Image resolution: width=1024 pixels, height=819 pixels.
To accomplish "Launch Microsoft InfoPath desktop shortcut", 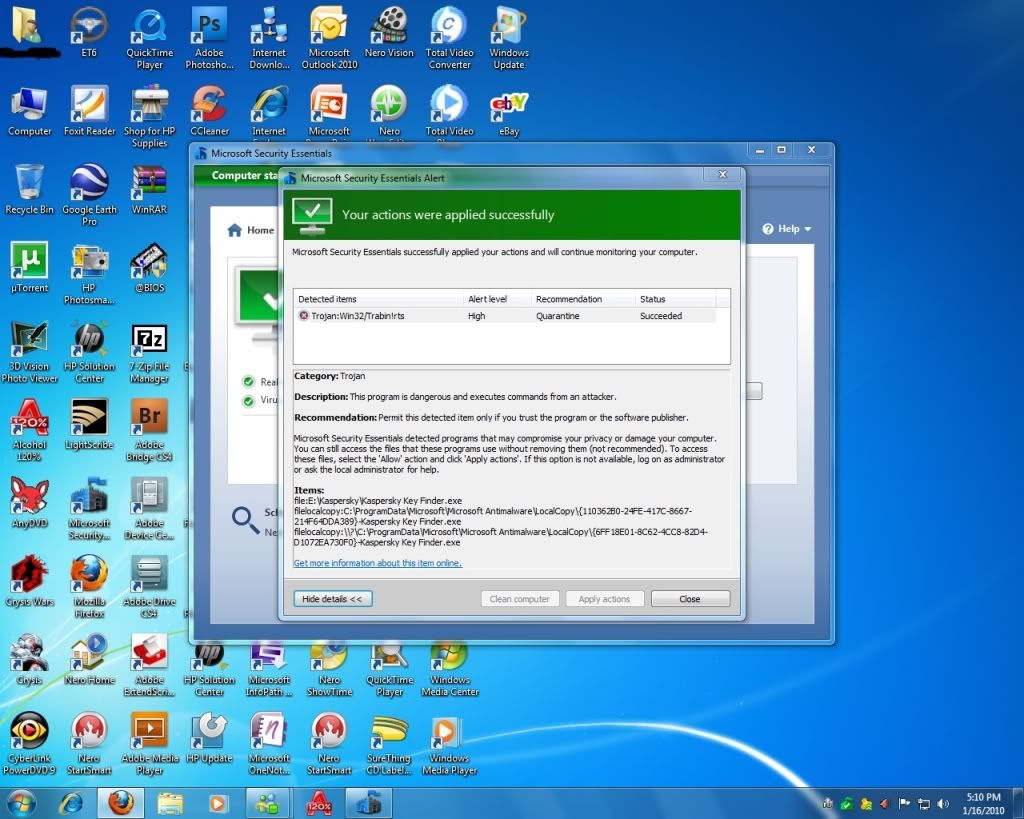I will tap(269, 667).
